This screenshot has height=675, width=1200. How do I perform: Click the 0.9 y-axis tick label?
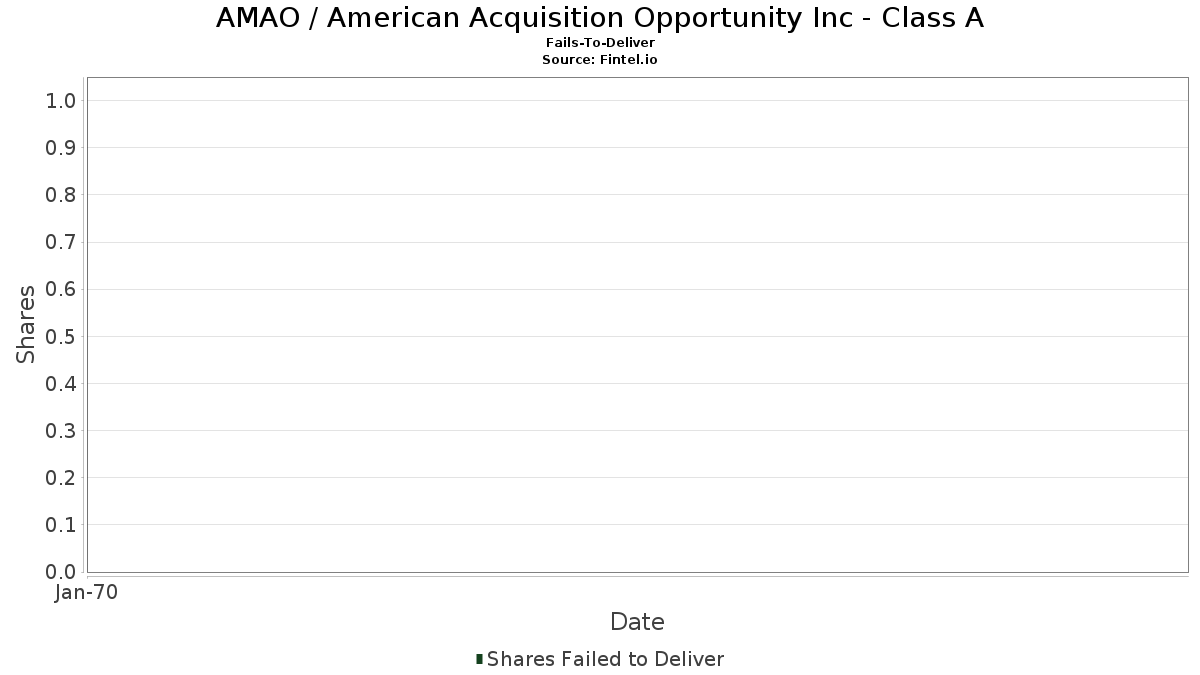61,148
